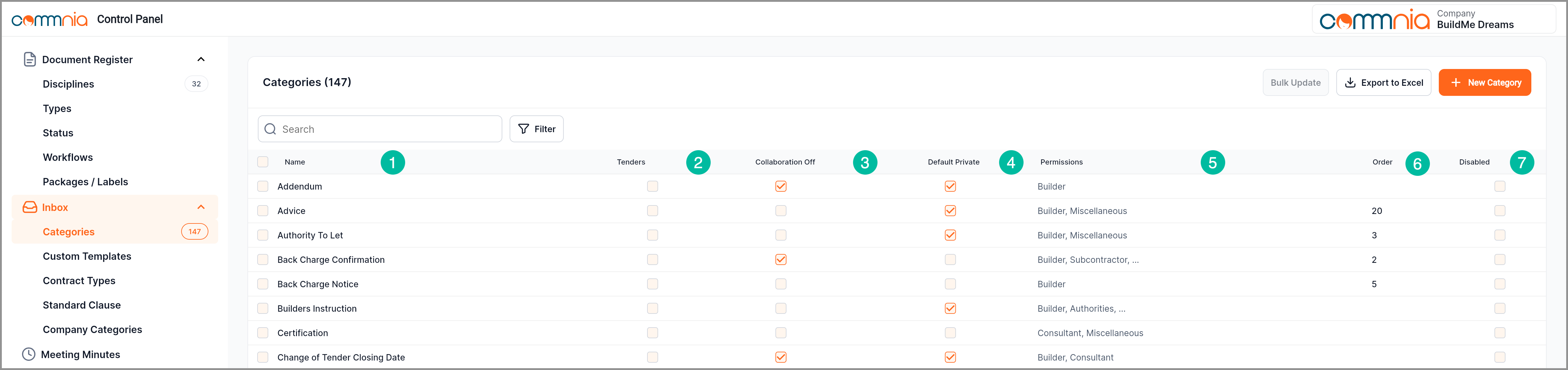Tick the Disabled checkbox for Advice
The width and height of the screenshot is (1568, 370).
1499,211
